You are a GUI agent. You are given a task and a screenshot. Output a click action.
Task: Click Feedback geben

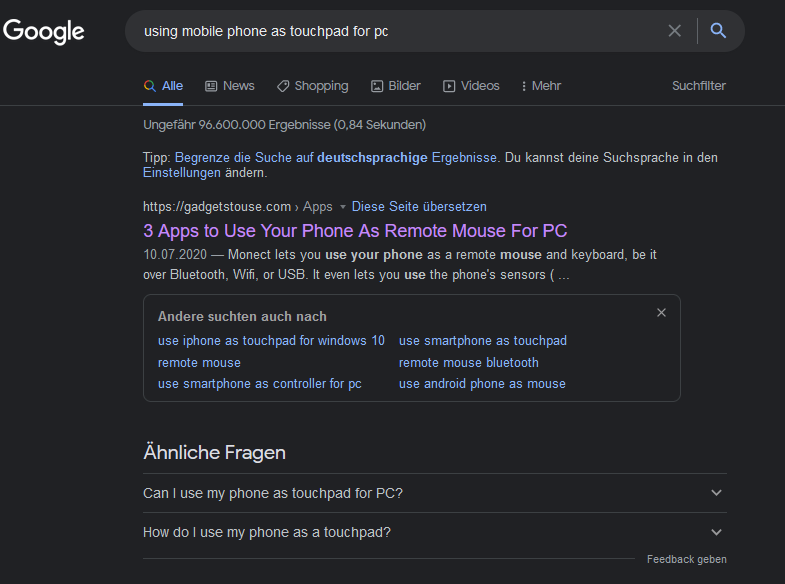(686, 559)
